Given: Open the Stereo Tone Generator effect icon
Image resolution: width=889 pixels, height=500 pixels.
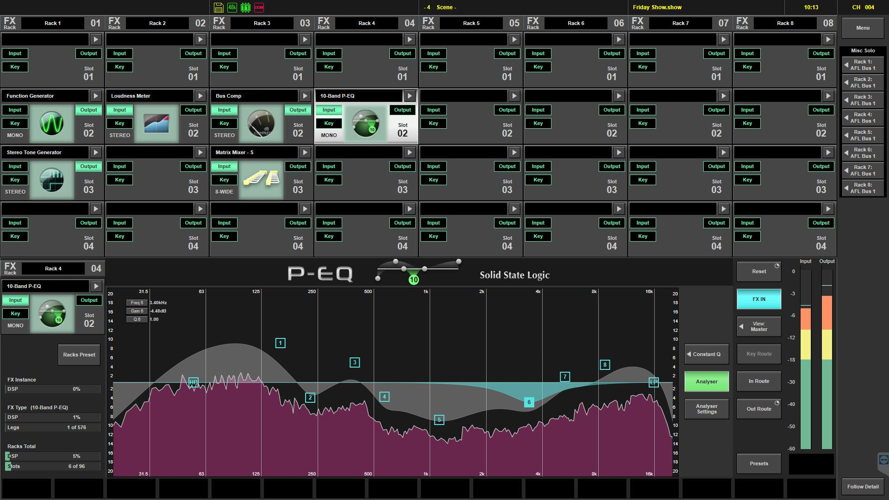Looking at the screenshot, I should point(52,180).
